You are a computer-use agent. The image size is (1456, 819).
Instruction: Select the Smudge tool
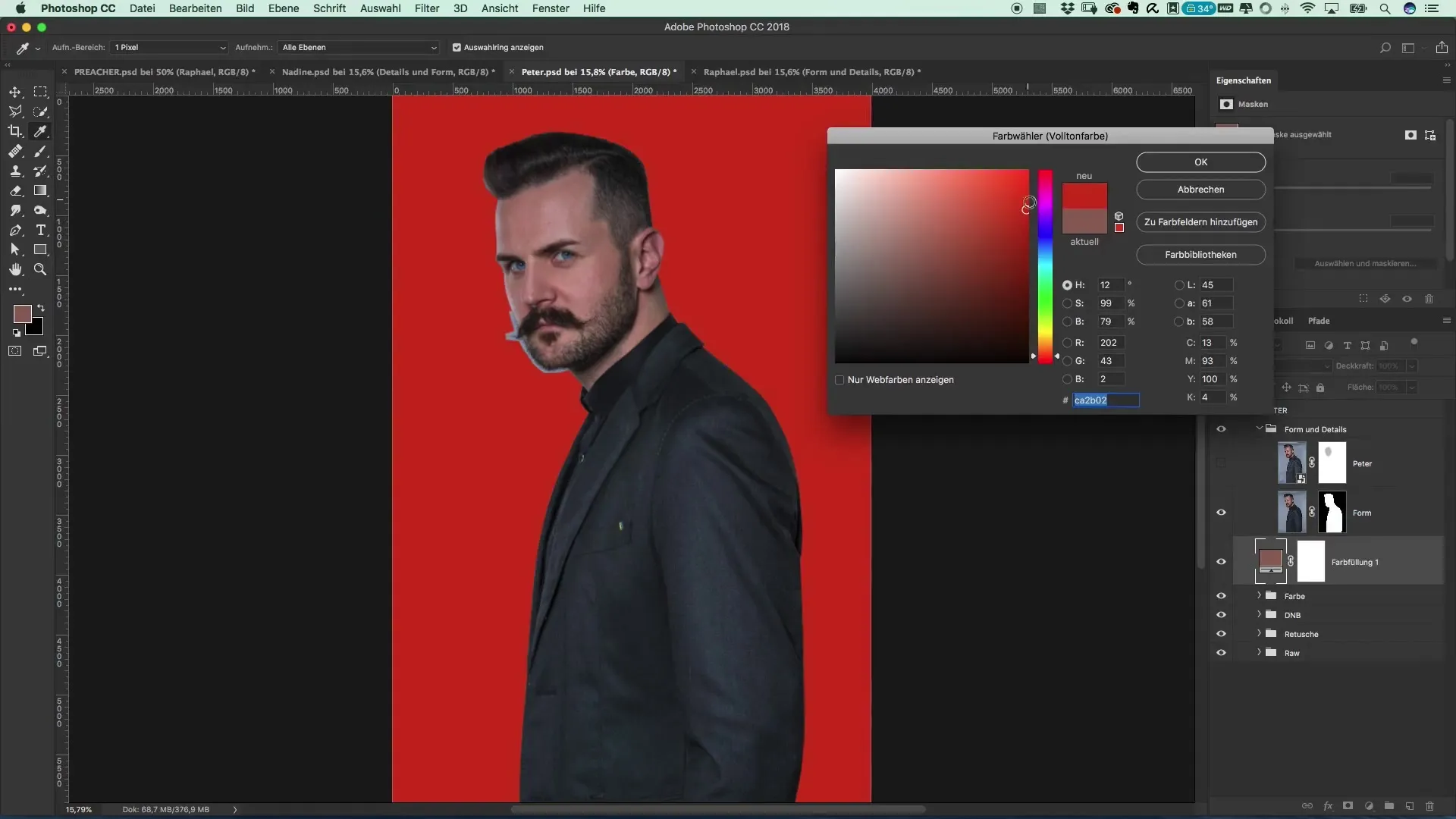coord(15,211)
